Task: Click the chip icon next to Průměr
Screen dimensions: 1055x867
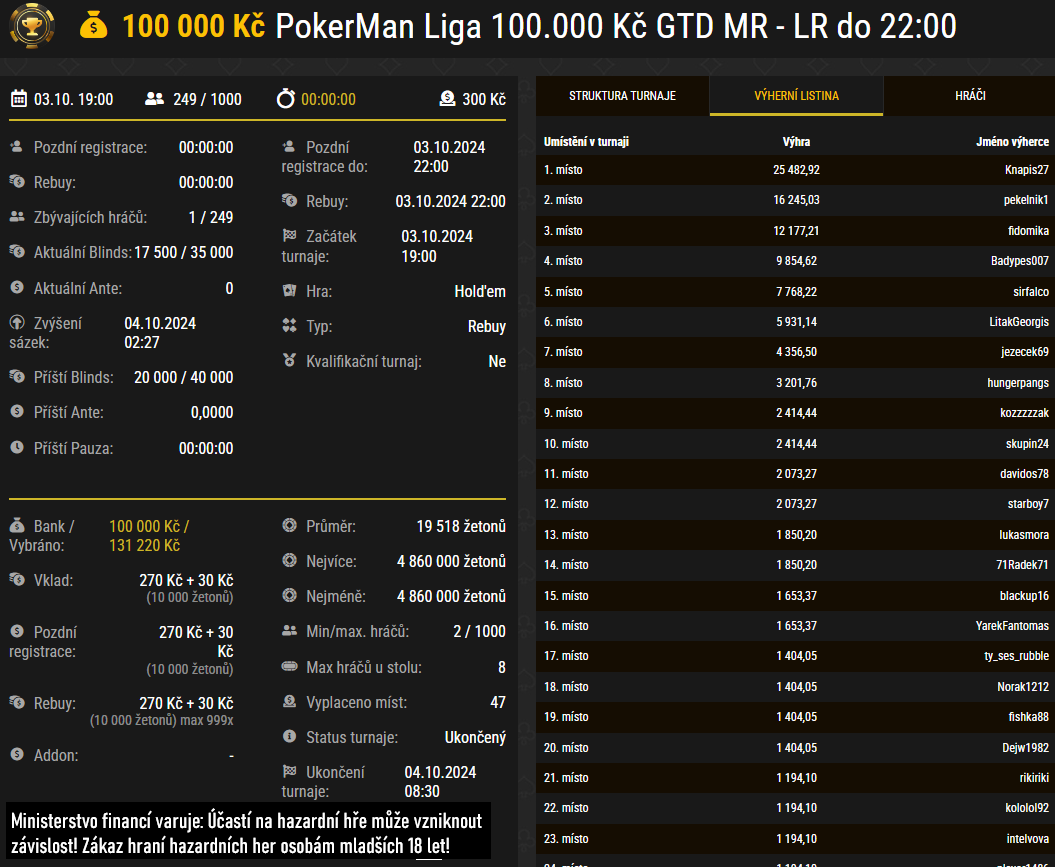Action: [x=289, y=525]
